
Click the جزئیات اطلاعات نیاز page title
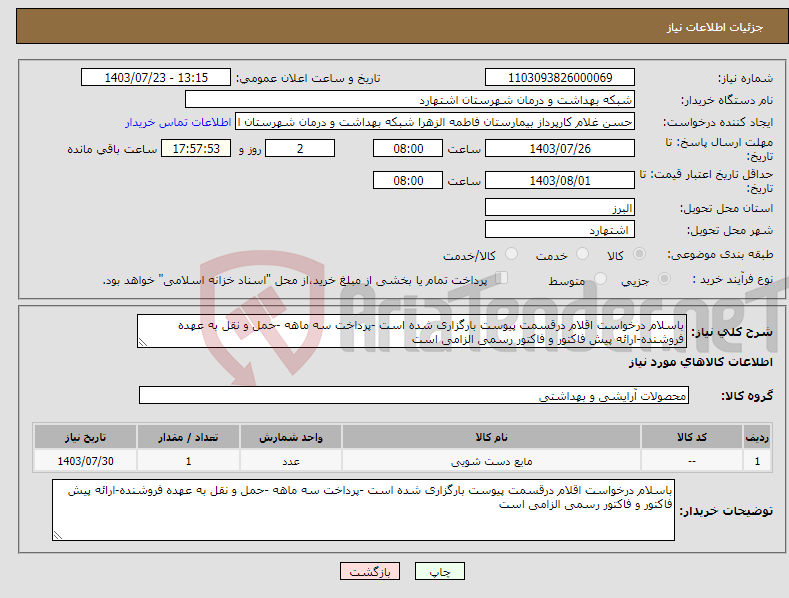715,27
